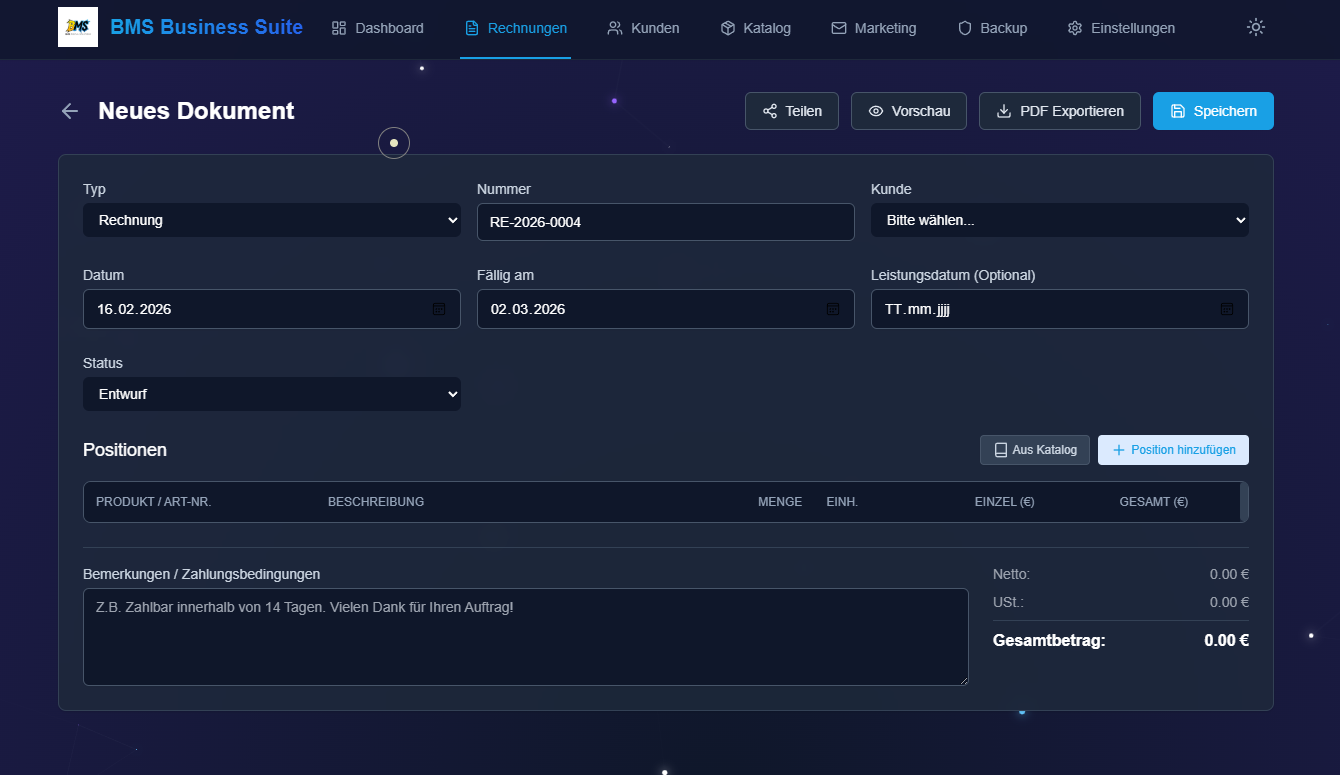This screenshot has width=1340, height=775.
Task: Open calendar picker in Datum field
Action: pyautogui.click(x=439, y=309)
